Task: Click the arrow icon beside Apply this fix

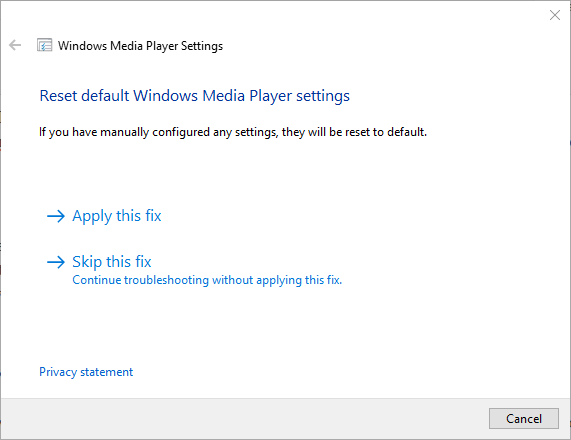Action: tap(56, 216)
